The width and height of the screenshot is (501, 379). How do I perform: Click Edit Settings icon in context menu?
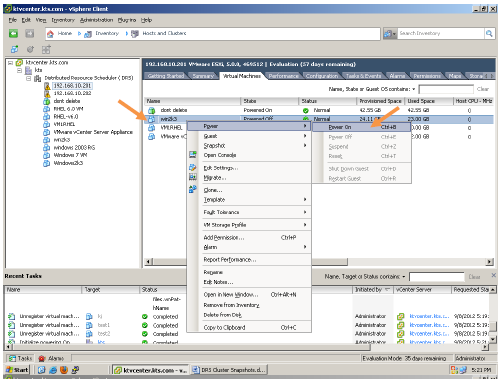click(x=193, y=168)
